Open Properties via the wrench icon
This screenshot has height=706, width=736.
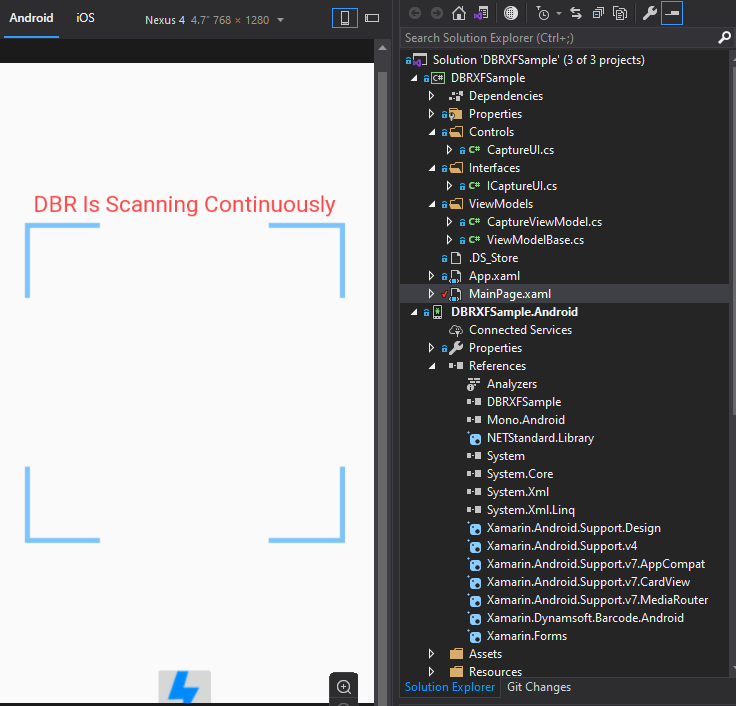point(650,13)
